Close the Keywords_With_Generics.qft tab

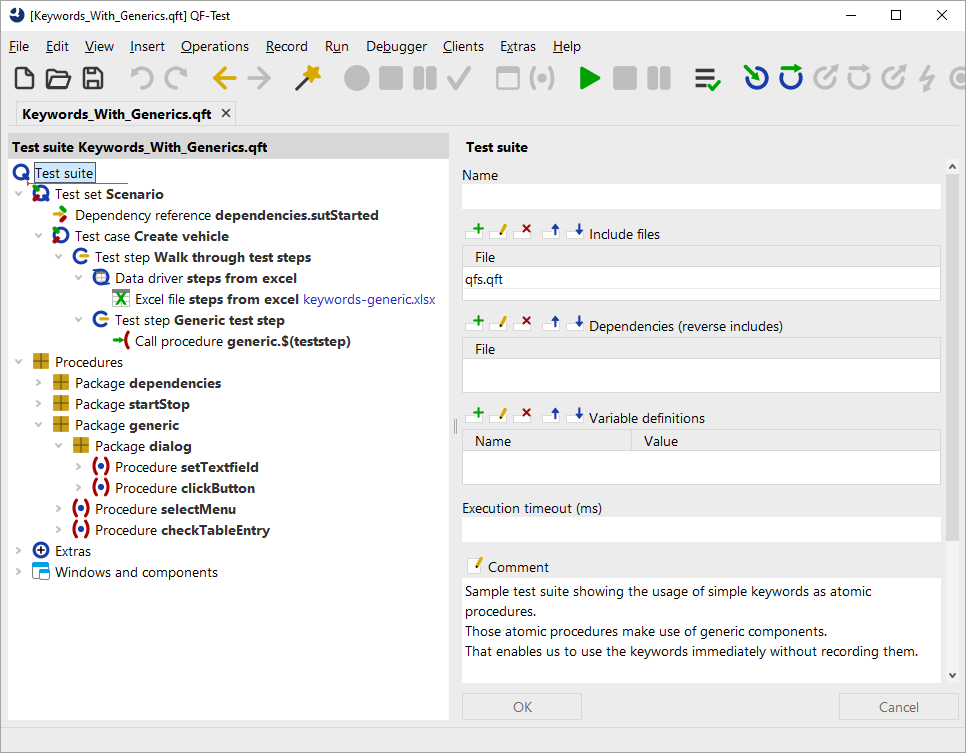coord(226,113)
